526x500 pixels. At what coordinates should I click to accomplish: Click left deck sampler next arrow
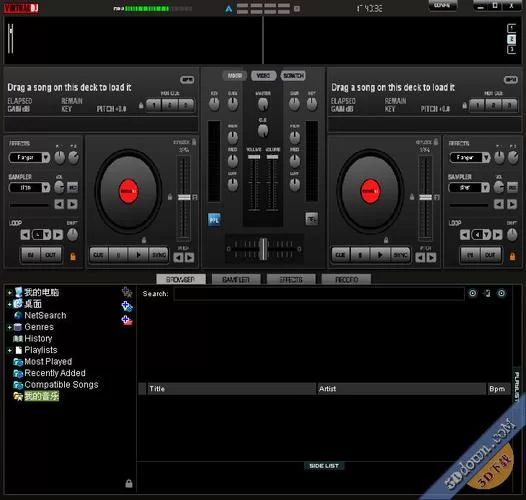(x=72, y=204)
